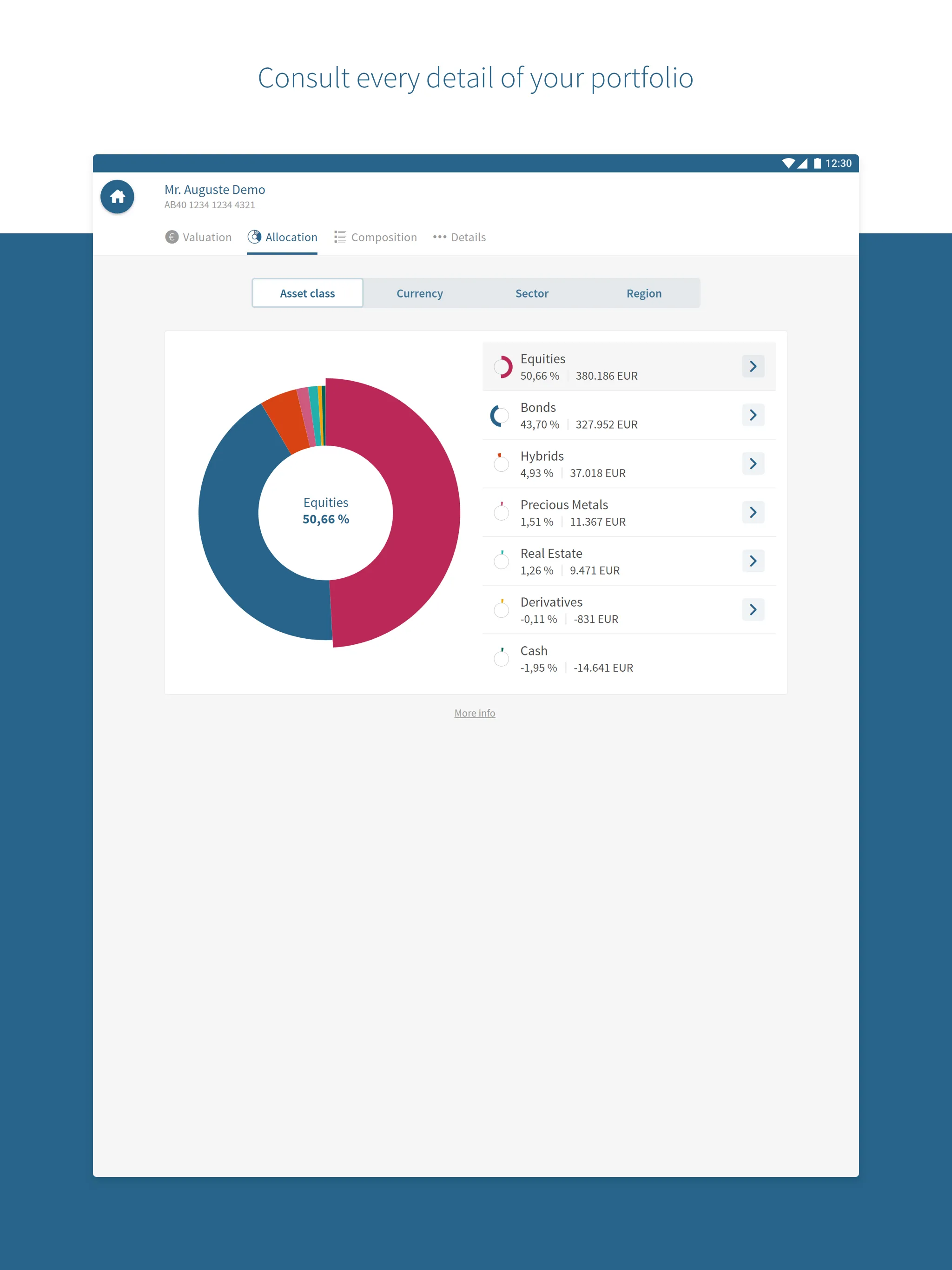
Task: Select the Region allocation button
Action: (x=644, y=293)
